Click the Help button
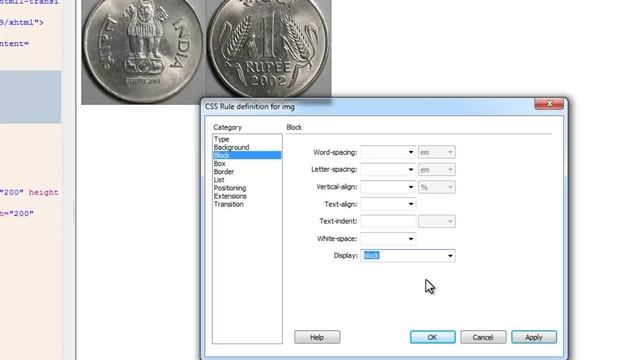 [x=317, y=337]
